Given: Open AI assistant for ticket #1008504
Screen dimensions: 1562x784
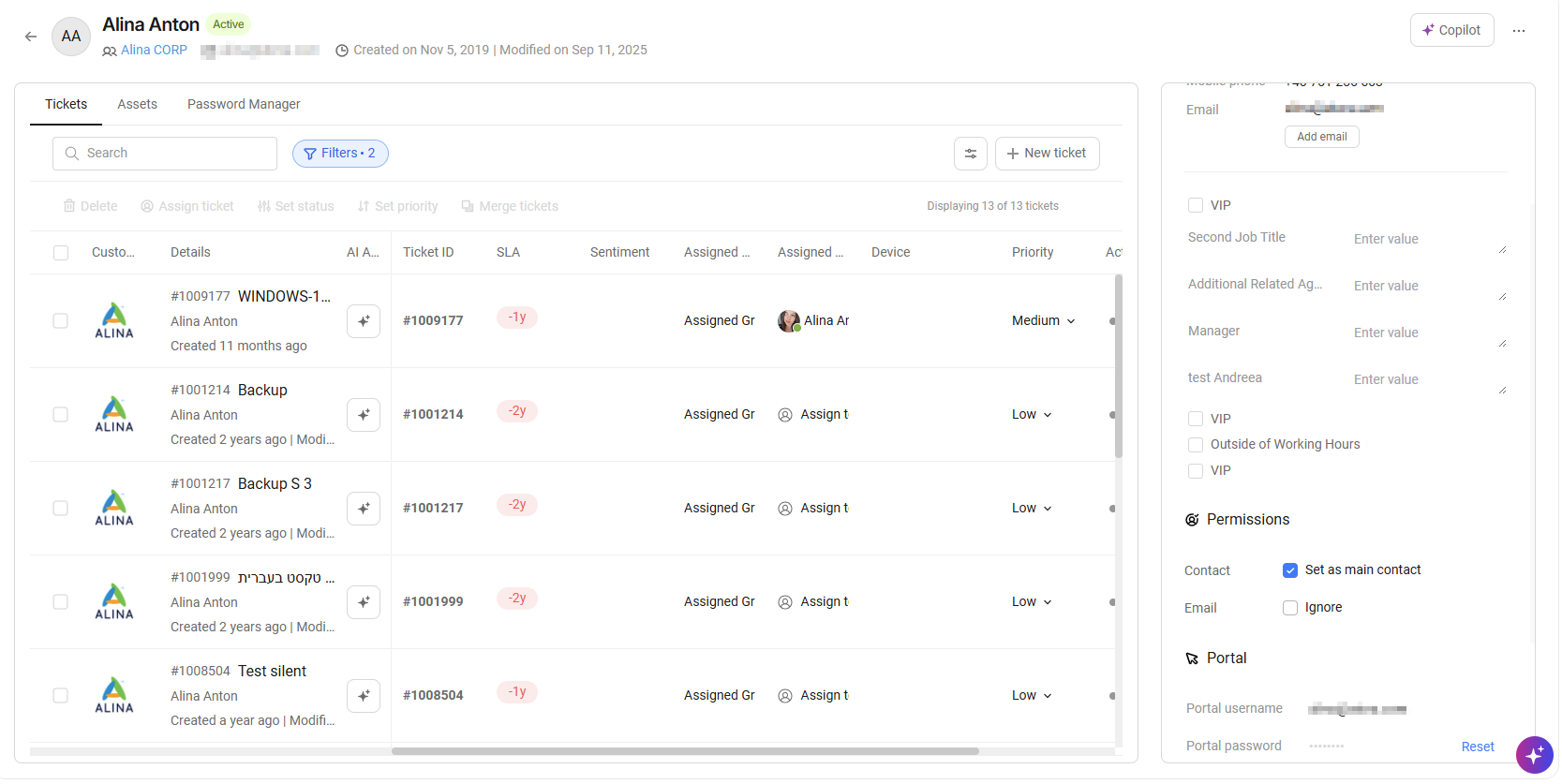Looking at the screenshot, I should pos(364,695).
